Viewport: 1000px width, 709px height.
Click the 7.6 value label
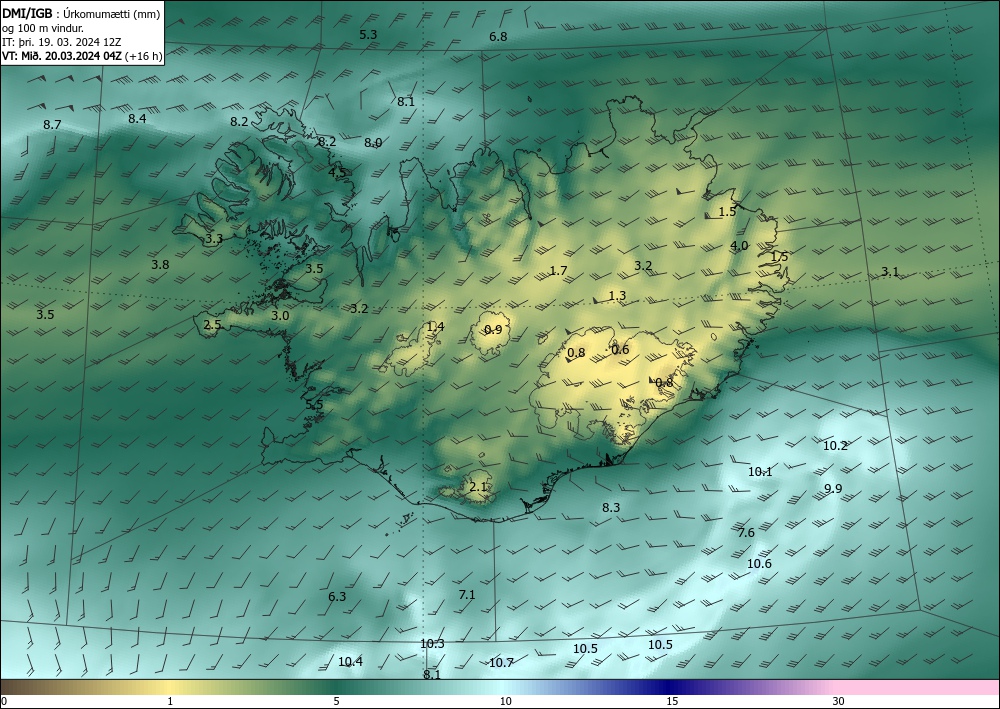[746, 533]
